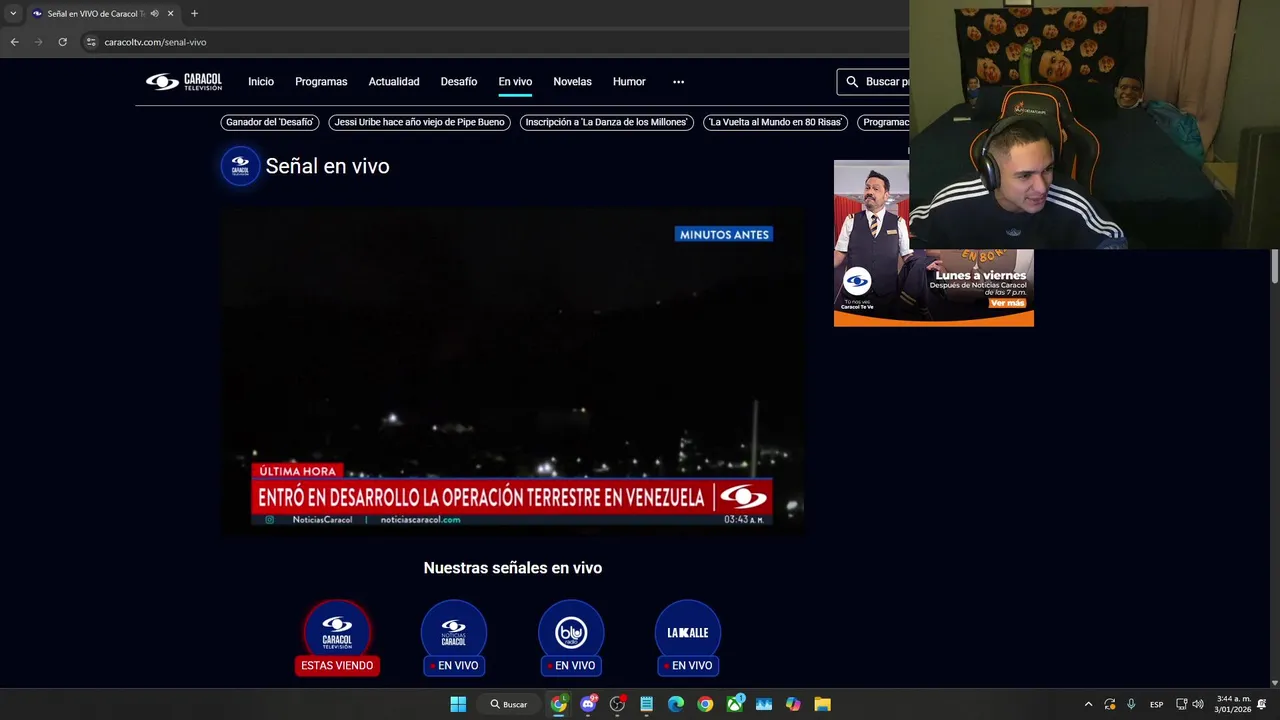Screen dimensions: 1280x720
Task: Open Copilot from the taskbar
Action: coord(793,704)
